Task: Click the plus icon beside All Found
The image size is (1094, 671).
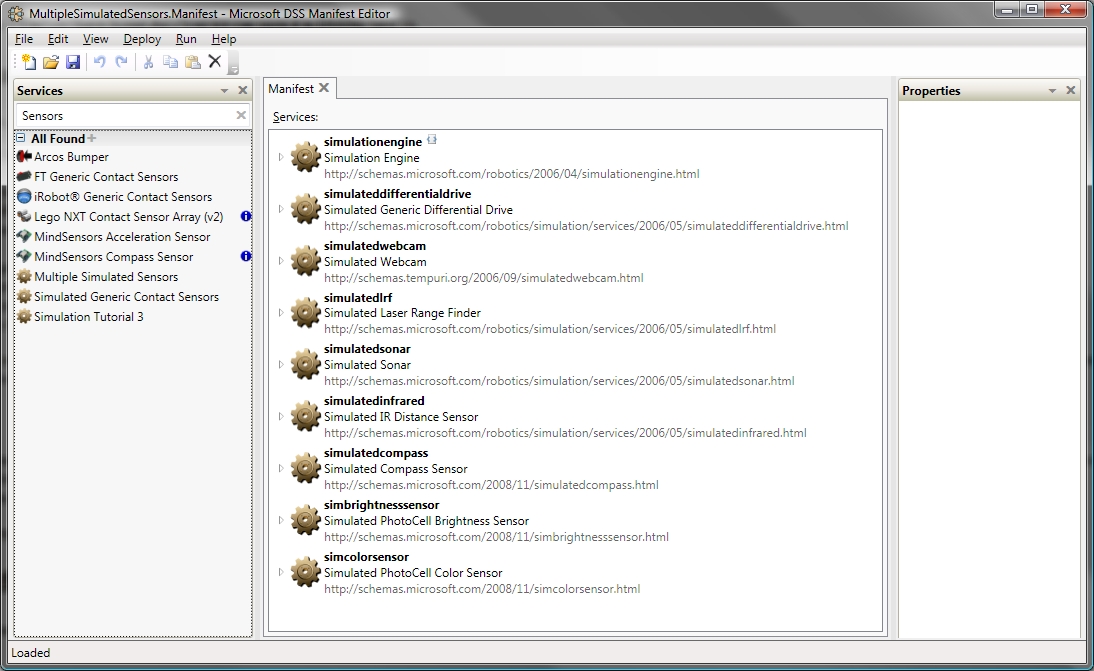Action: point(91,138)
